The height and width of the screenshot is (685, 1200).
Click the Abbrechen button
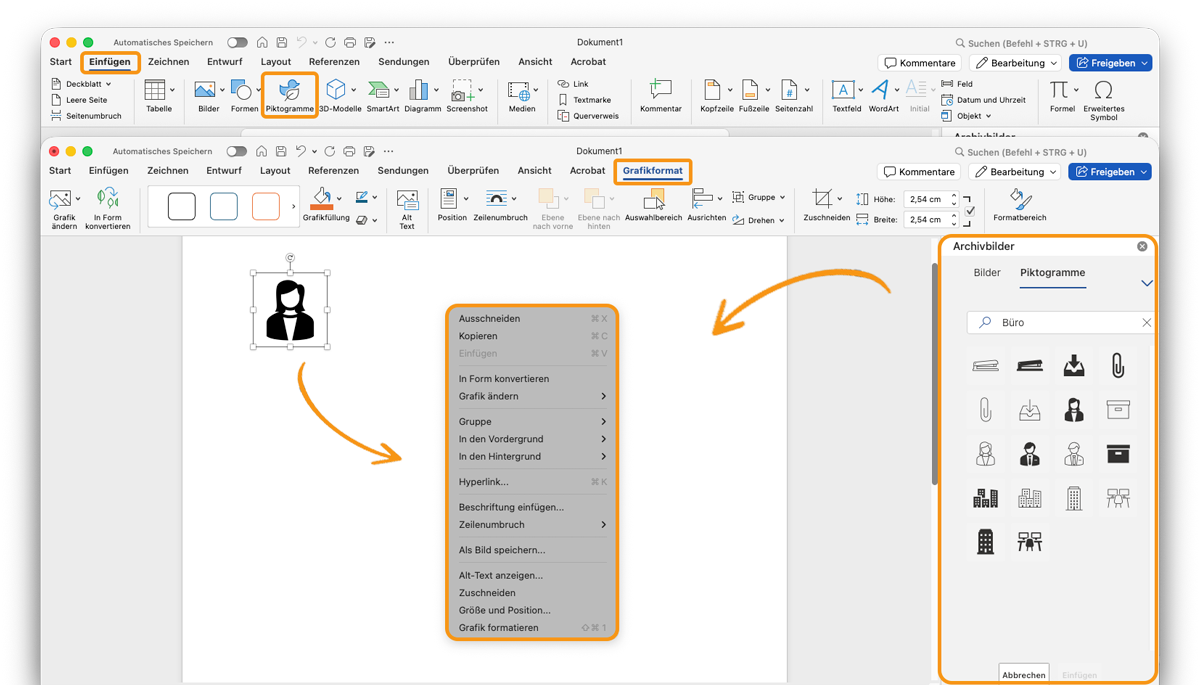point(1023,675)
